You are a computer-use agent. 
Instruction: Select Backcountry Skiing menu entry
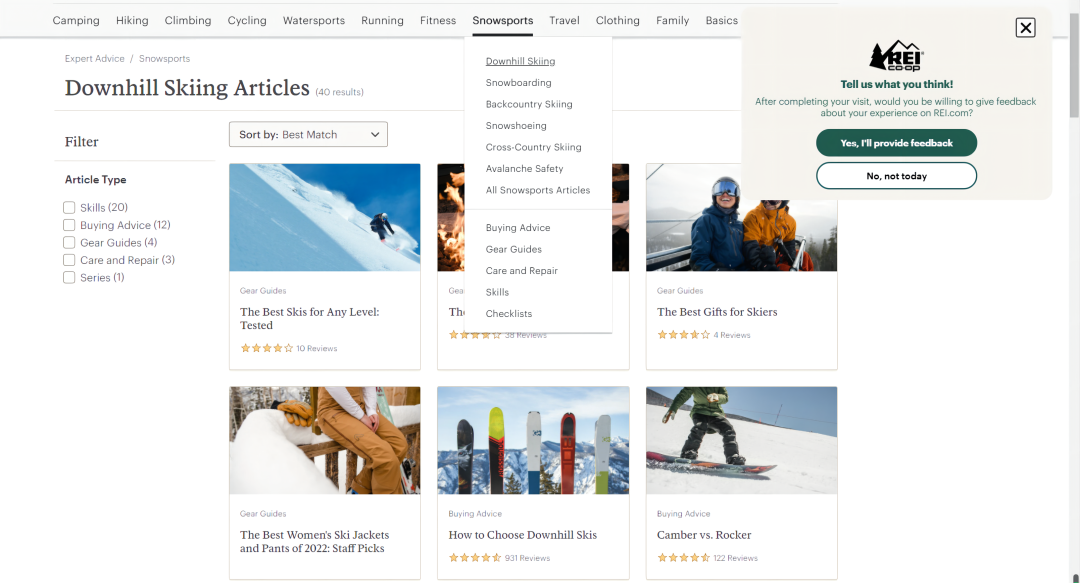529,104
